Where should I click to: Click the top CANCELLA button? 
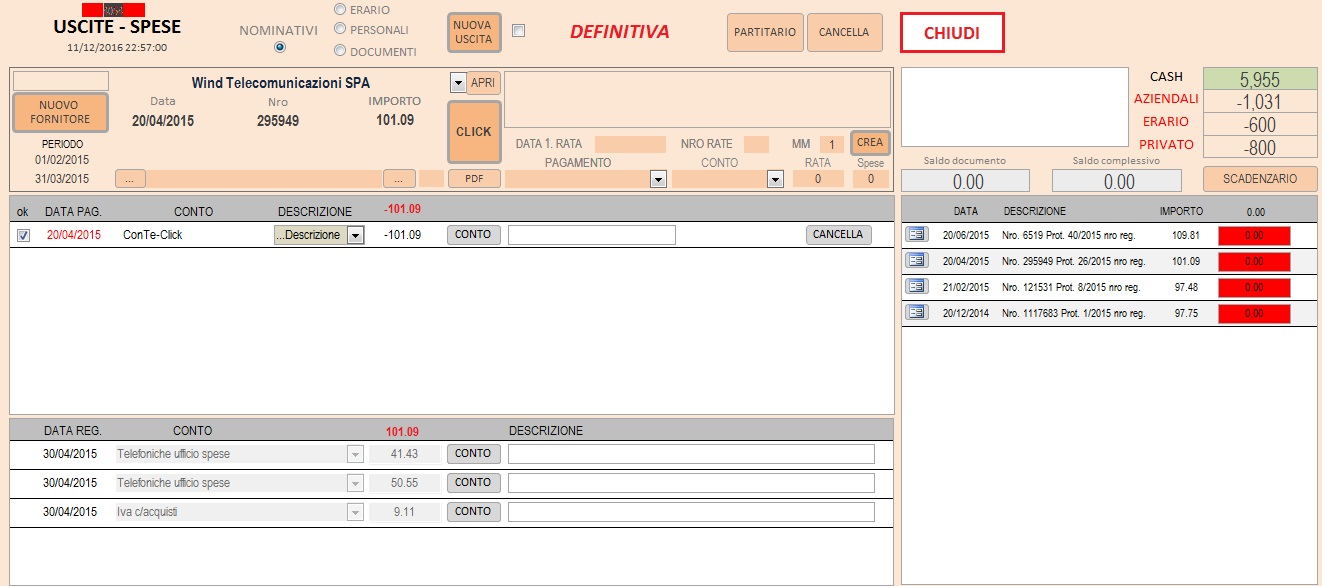tap(844, 32)
